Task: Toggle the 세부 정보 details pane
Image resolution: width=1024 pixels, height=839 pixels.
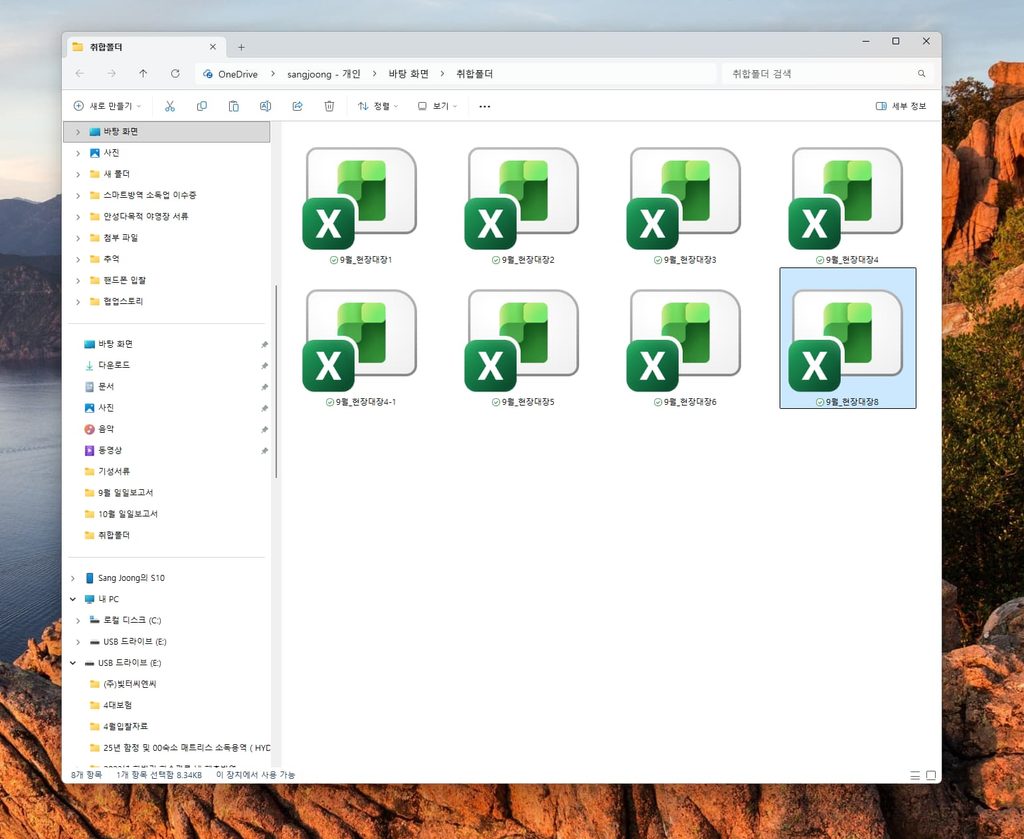Action: pos(901,106)
